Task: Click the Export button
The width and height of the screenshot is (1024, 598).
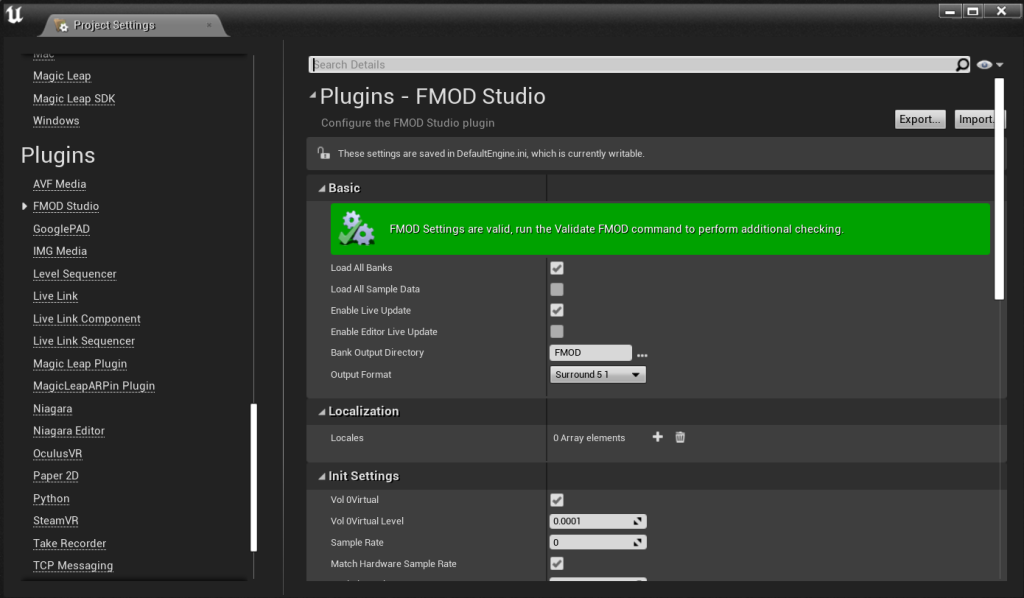Action: (920, 119)
